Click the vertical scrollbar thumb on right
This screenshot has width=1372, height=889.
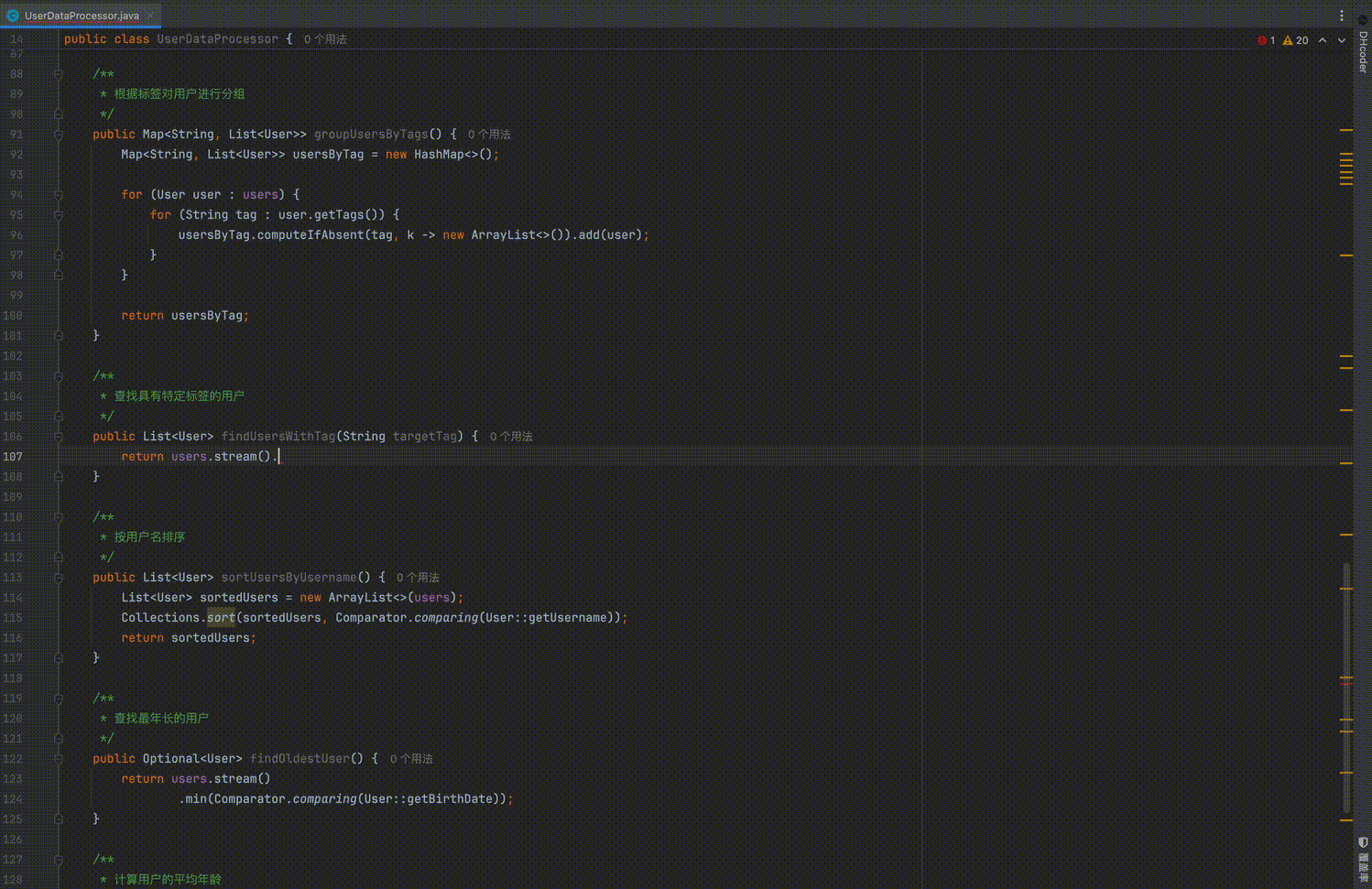tap(1346, 687)
